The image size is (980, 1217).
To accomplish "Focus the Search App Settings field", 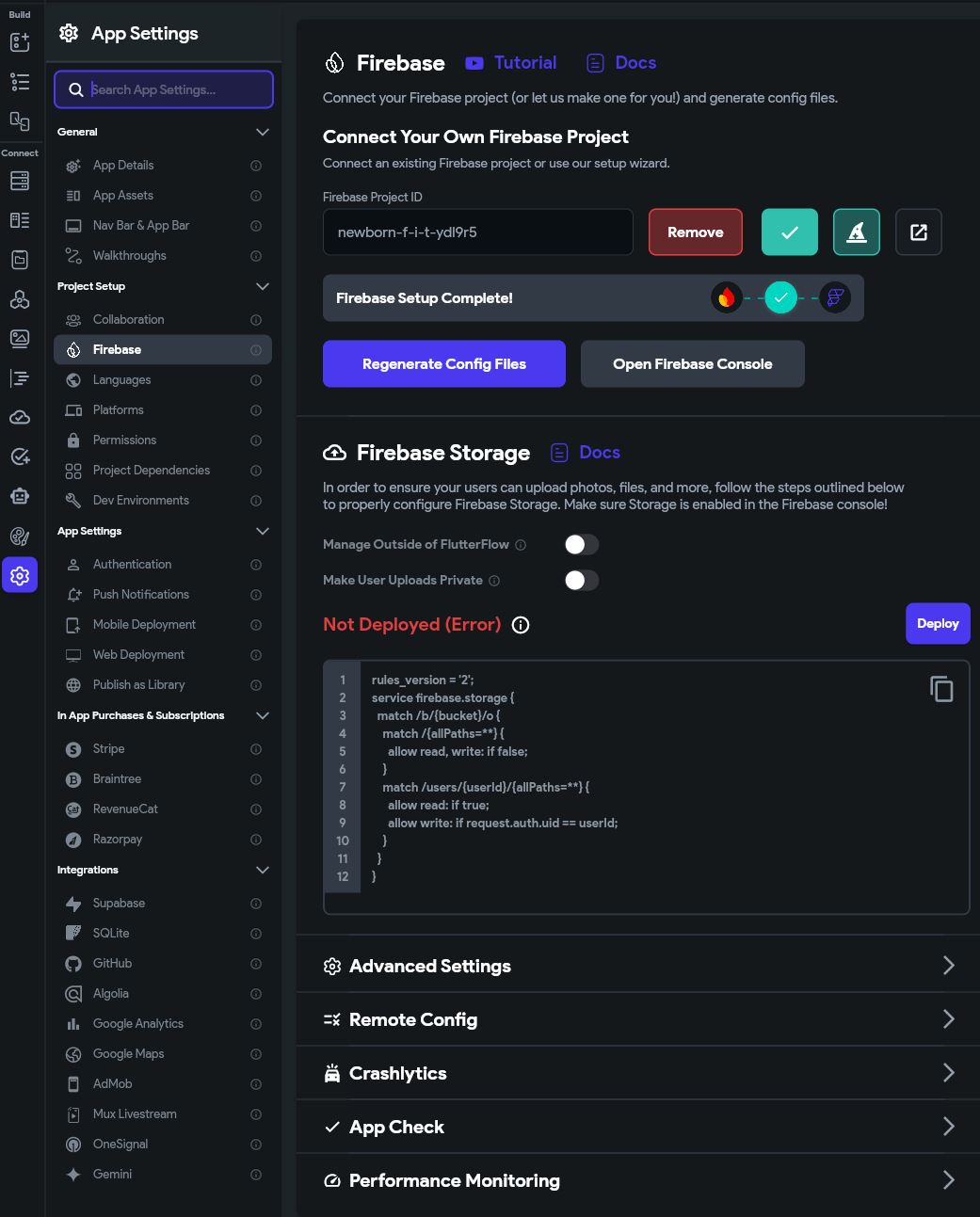I will 164,89.
